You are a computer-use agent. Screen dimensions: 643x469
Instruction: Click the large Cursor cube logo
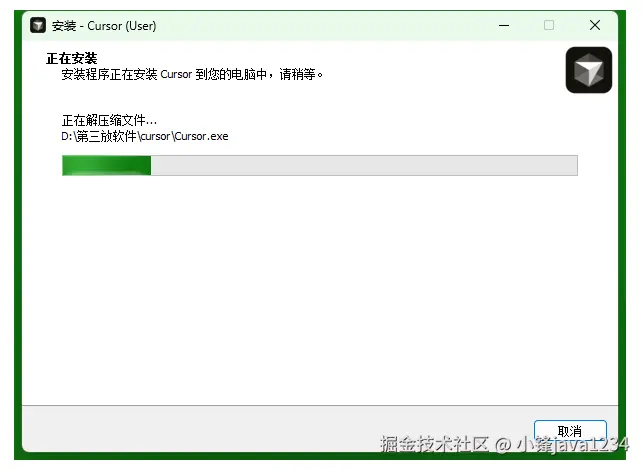[588, 70]
